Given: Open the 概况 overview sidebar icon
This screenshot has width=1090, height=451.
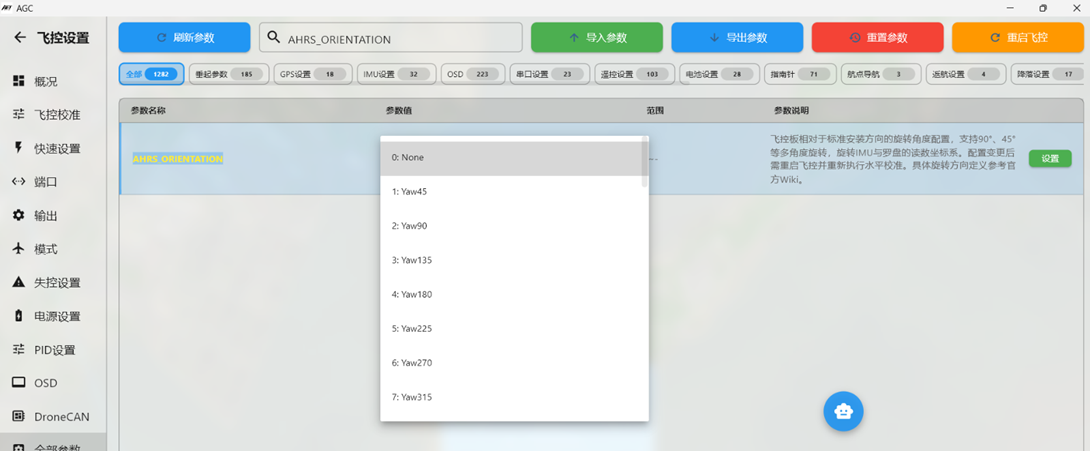Looking at the screenshot, I should click(x=18, y=81).
